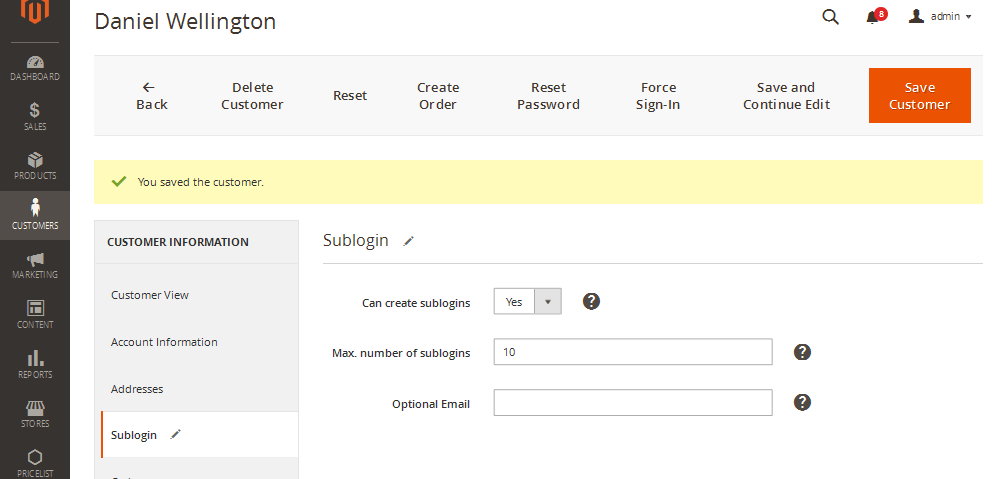Screen dimensions: 1000x479
Task: Click the green checkmark in success message
Action: click(119, 182)
